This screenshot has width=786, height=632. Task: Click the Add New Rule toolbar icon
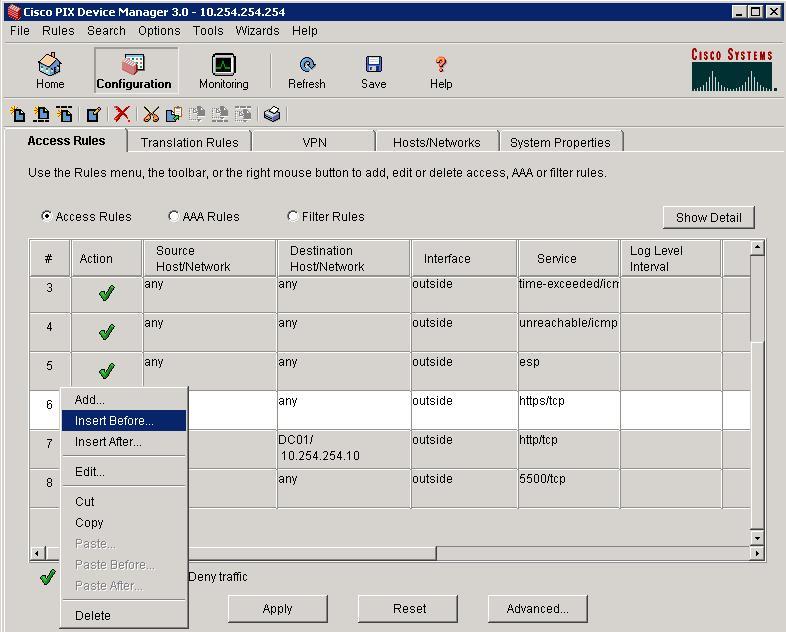(x=18, y=114)
